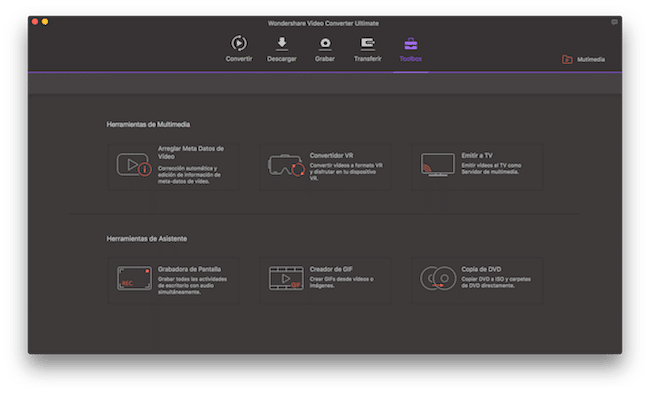Screen dimensions: 650x394
Task: Click the VR headset converter icon
Action: click(x=286, y=165)
